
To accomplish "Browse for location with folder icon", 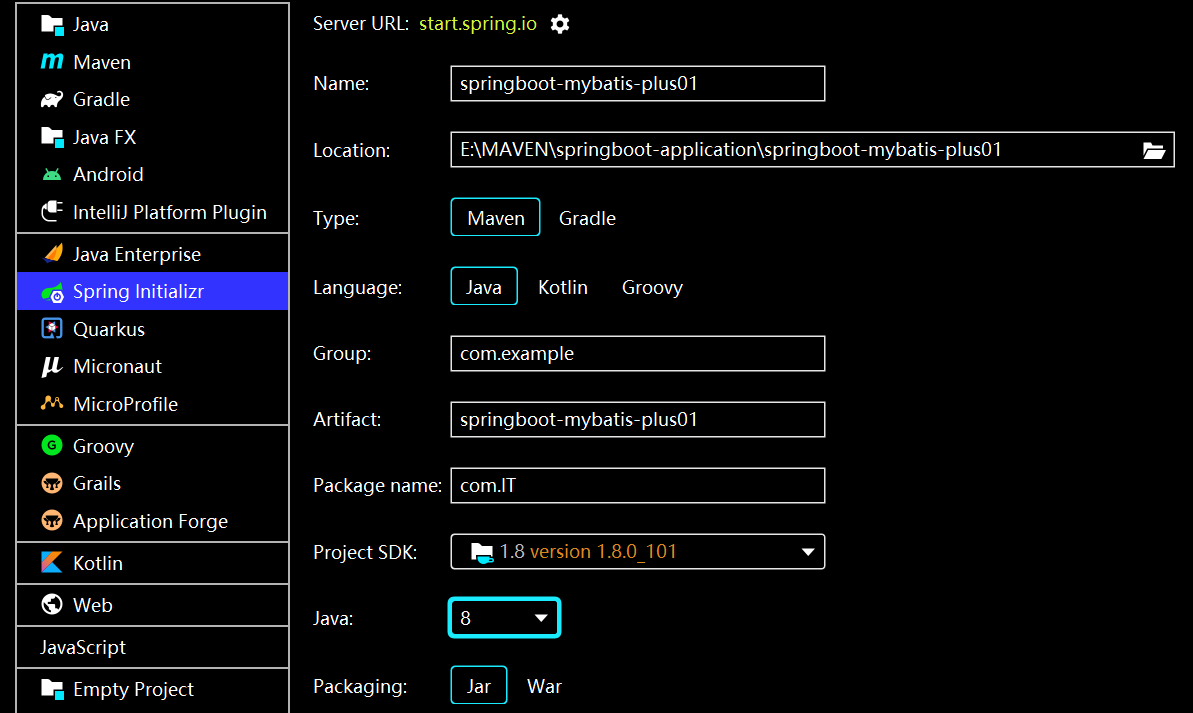I will [1154, 151].
